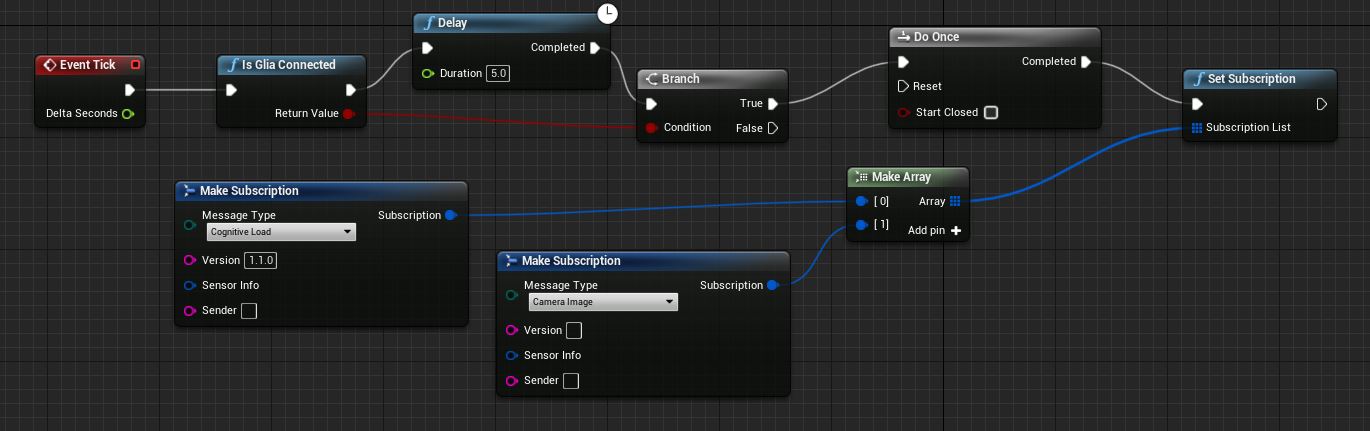Click the Version 1.1.0 input field

pyautogui.click(x=261, y=260)
